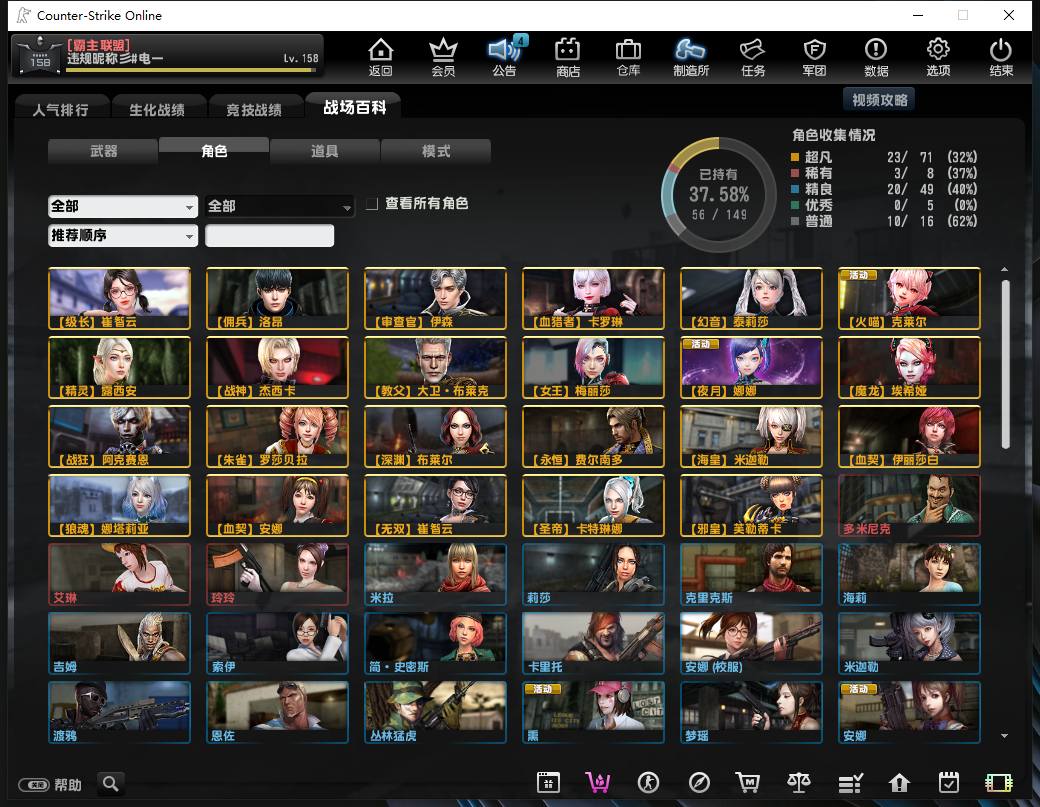Viewport: 1040px width, 807px height.
Task: Switch to the 竞技战绩 tab
Action: pos(254,109)
